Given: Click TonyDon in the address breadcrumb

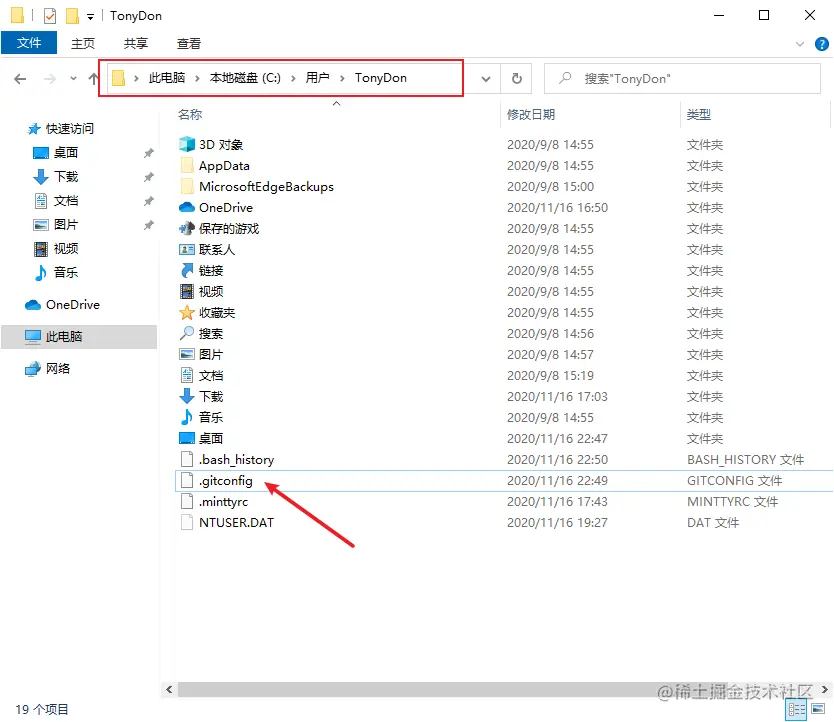Looking at the screenshot, I should coord(380,78).
